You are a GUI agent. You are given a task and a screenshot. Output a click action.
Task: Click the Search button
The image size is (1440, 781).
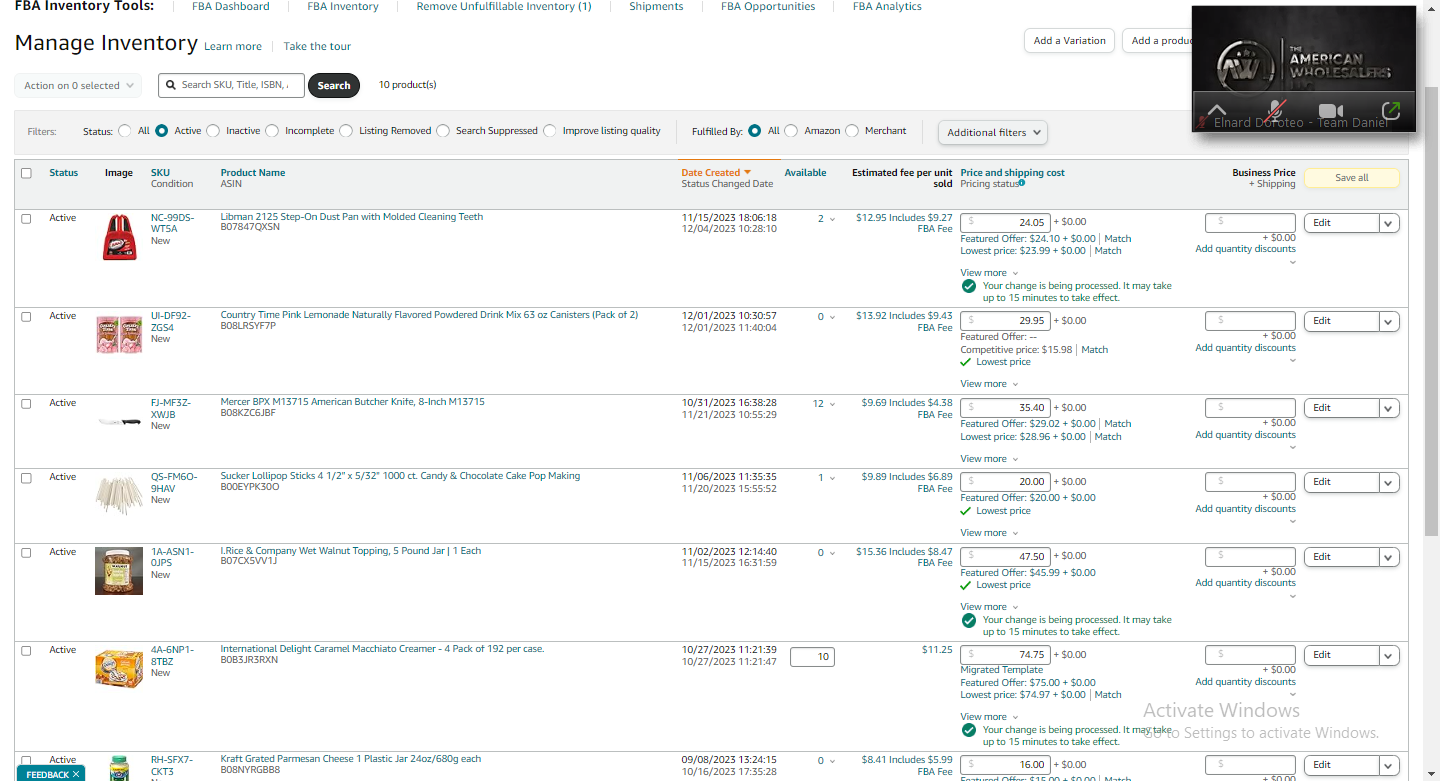(x=334, y=85)
